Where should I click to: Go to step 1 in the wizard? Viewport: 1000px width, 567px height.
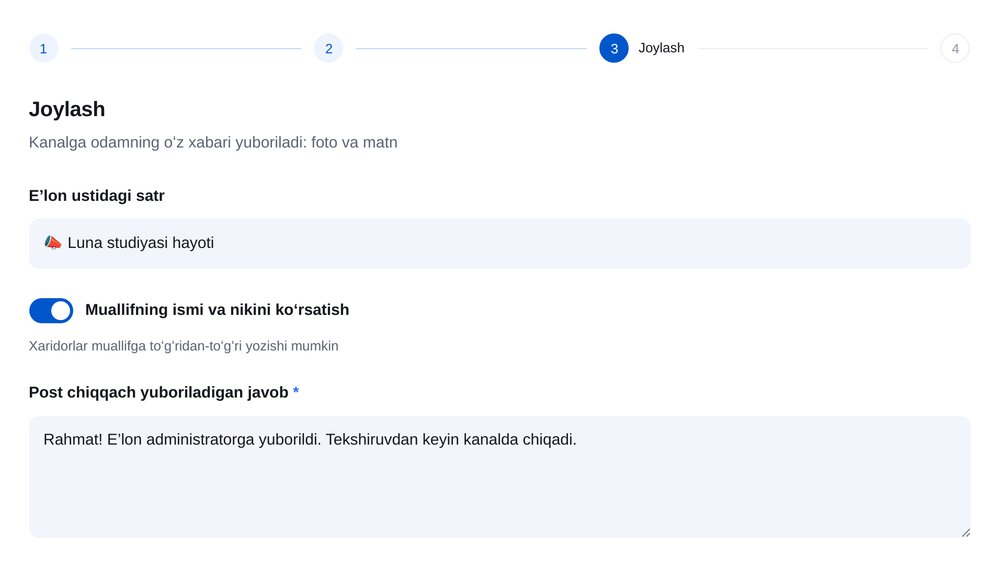pos(43,48)
